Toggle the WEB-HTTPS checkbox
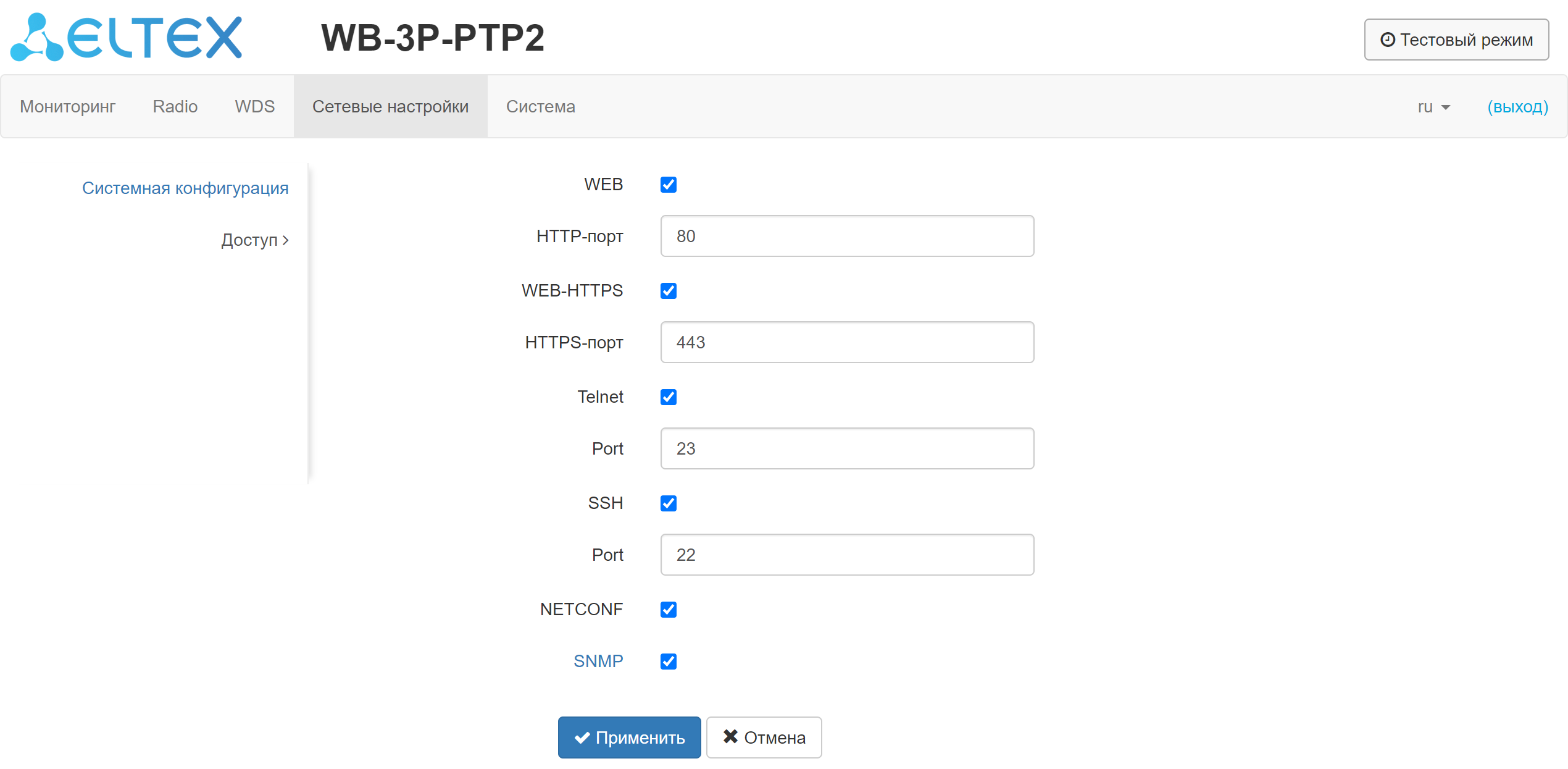 point(668,291)
